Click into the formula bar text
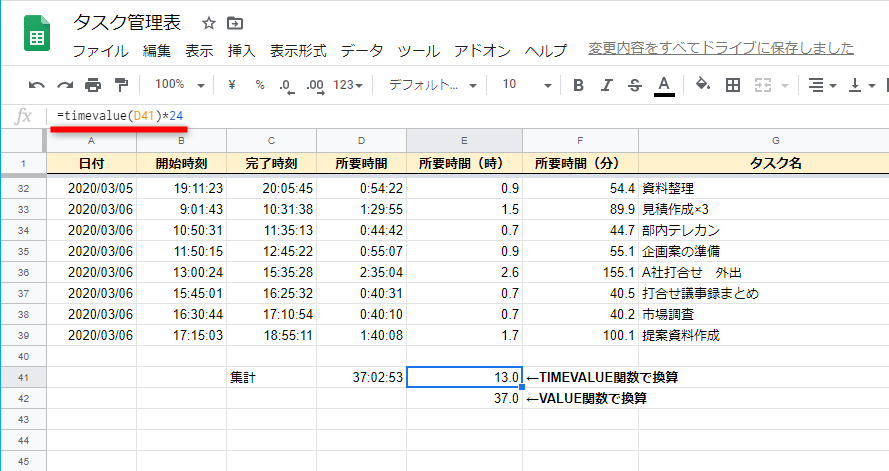889x471 pixels. pos(120,116)
